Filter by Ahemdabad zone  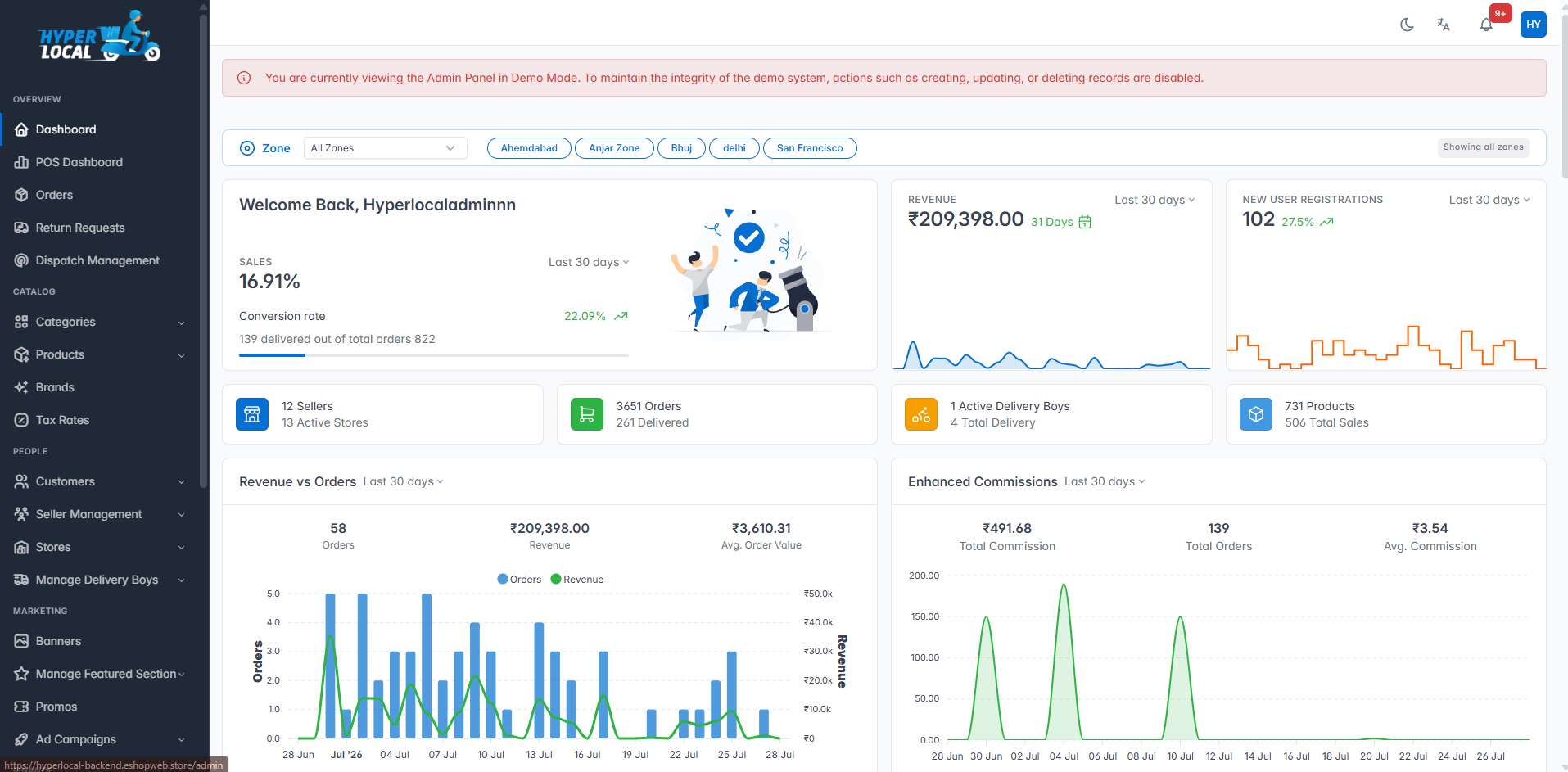pos(529,148)
